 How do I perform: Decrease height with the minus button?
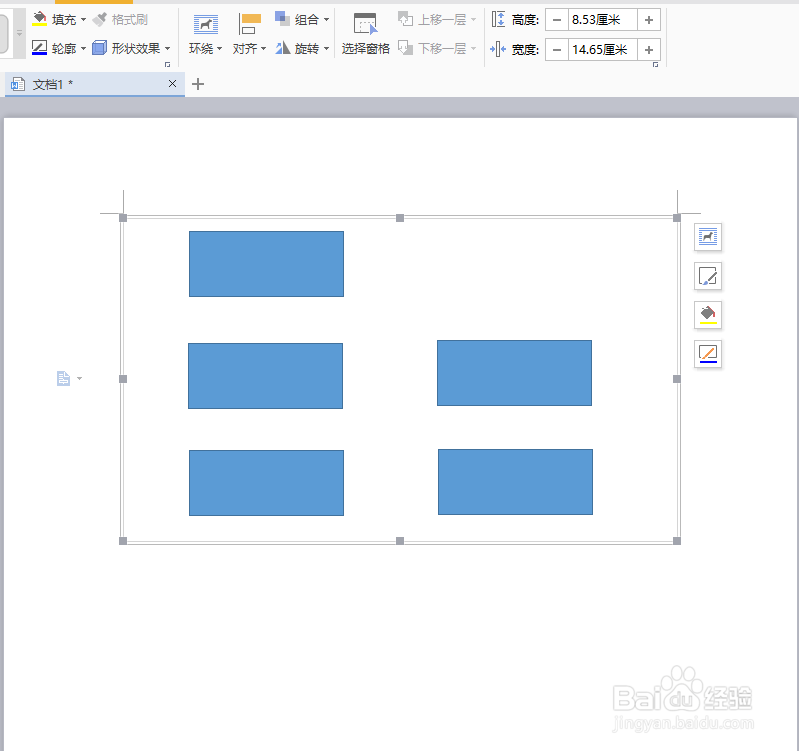(557, 20)
